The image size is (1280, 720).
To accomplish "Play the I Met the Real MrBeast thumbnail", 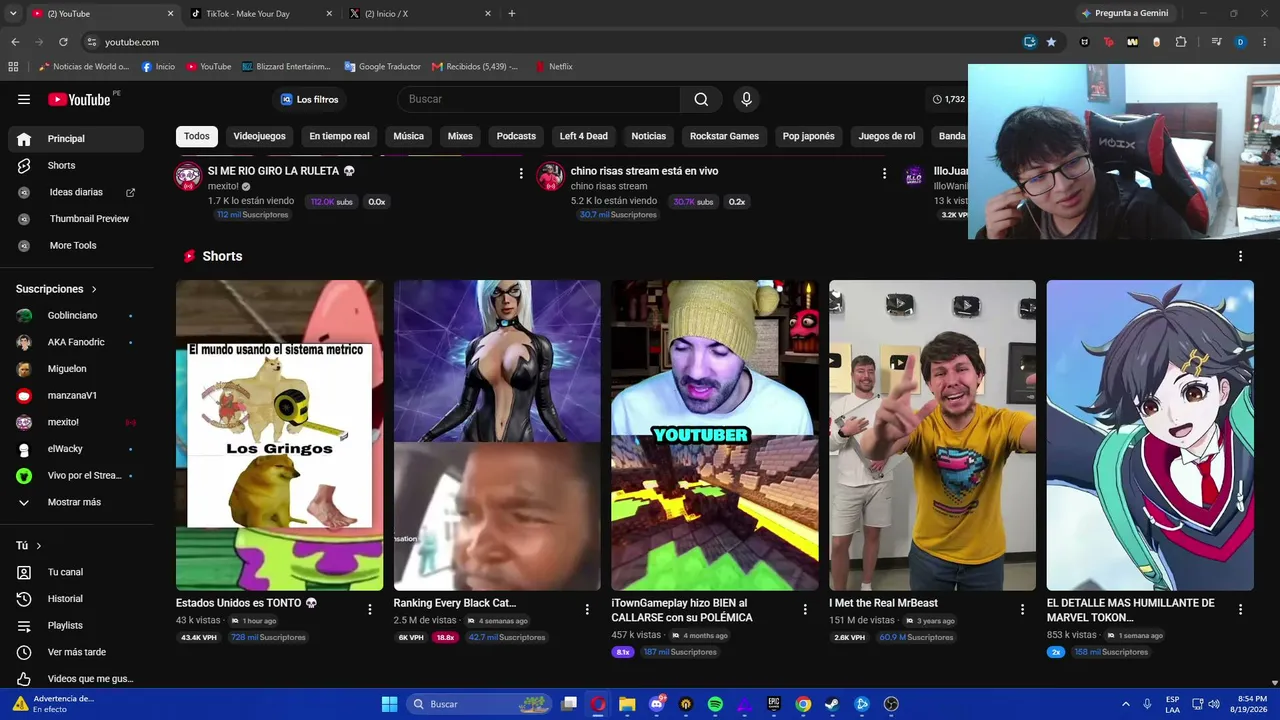I will [x=932, y=435].
